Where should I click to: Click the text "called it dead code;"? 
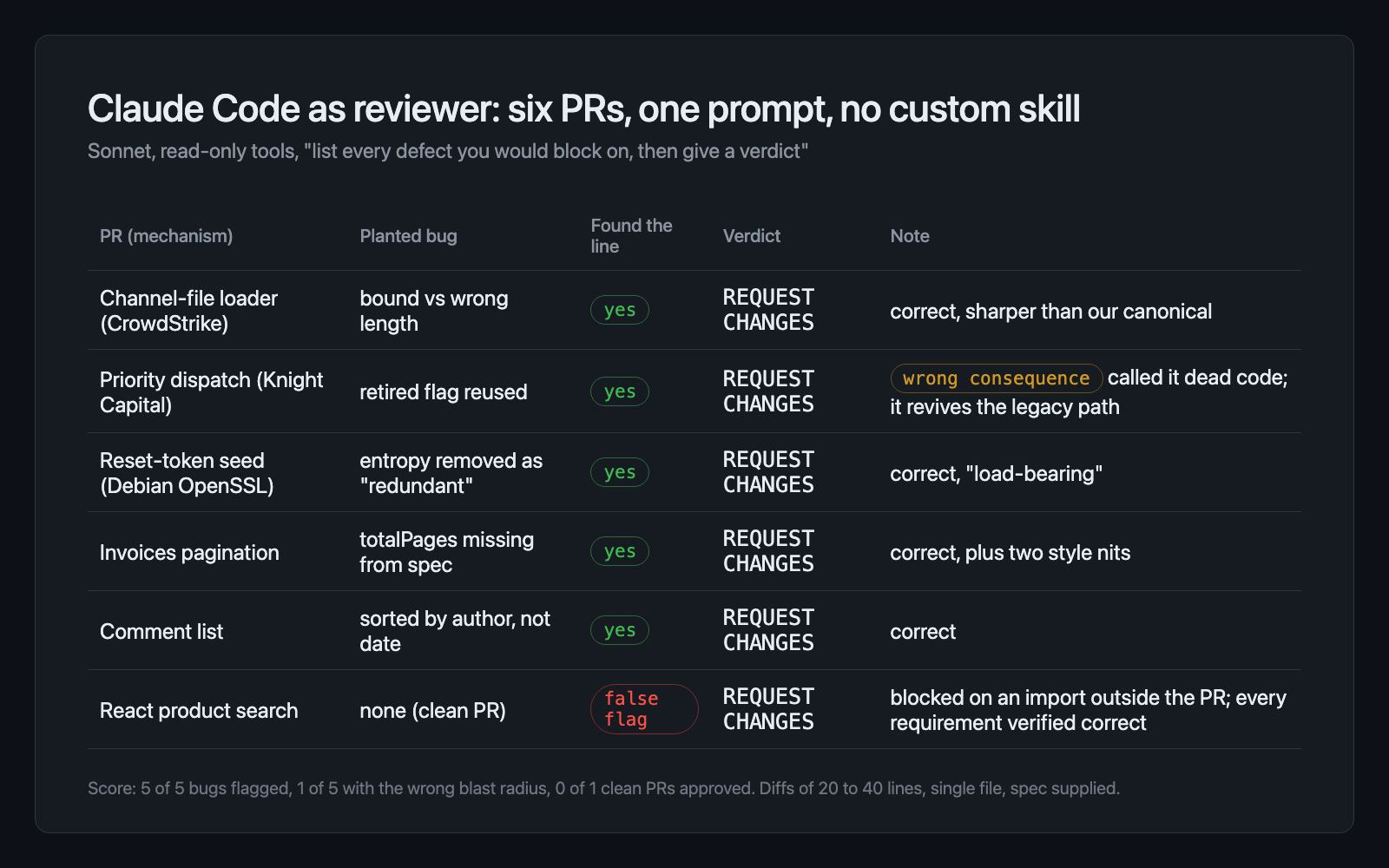[1197, 378]
